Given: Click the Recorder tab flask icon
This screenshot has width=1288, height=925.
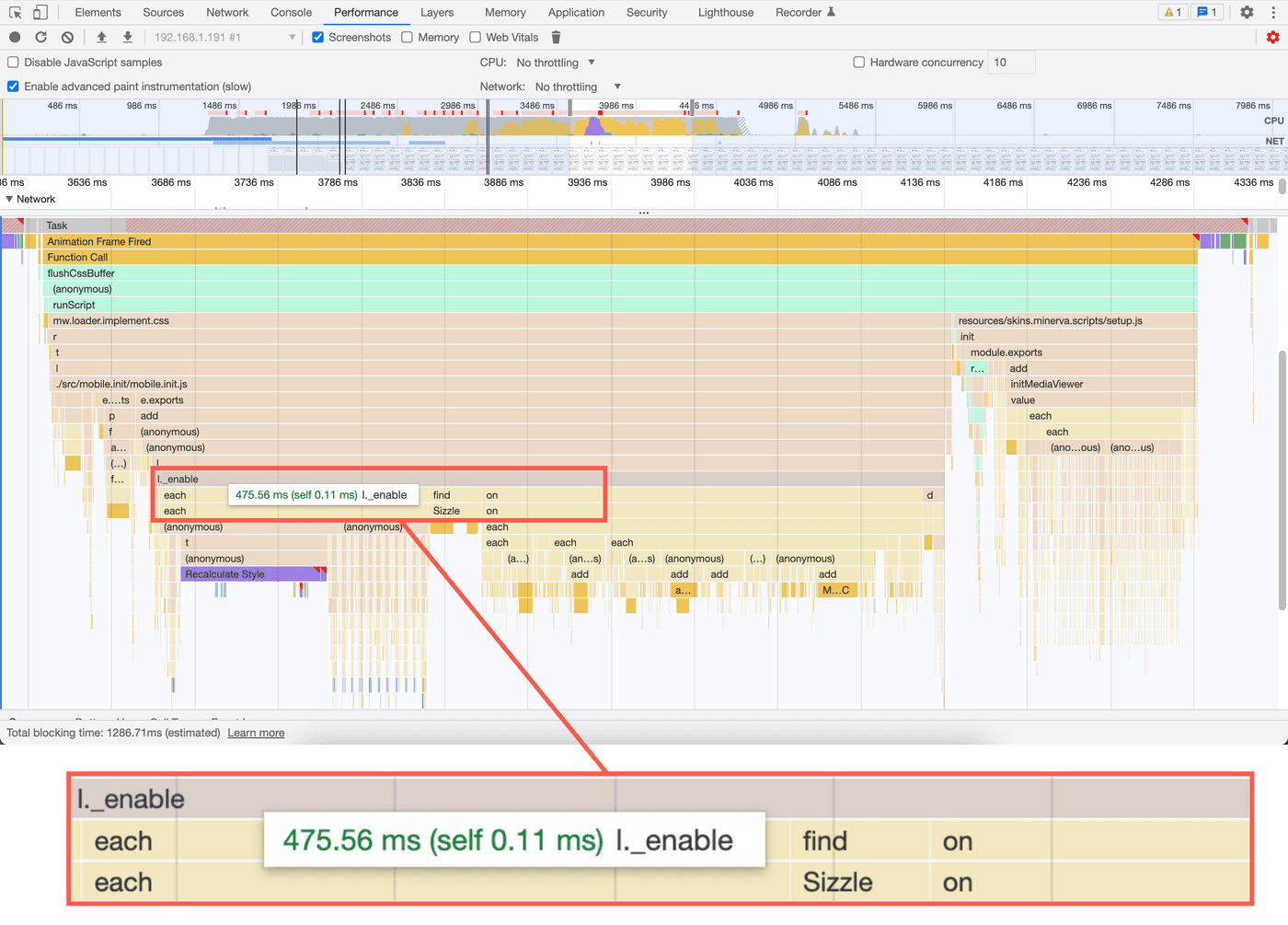Looking at the screenshot, I should (x=831, y=12).
